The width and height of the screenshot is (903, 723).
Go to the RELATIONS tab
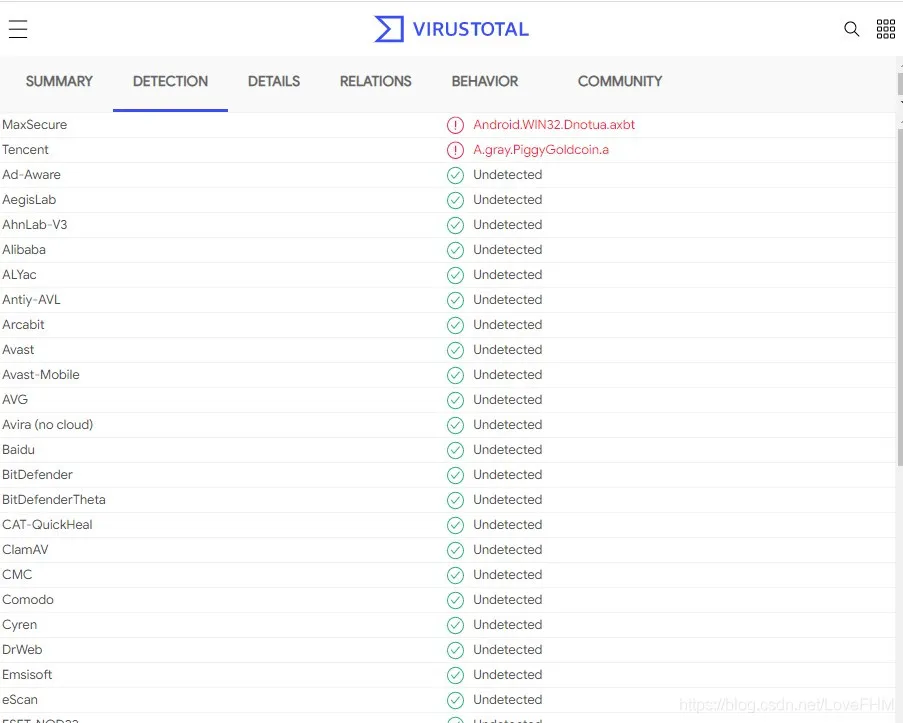pyautogui.click(x=375, y=81)
